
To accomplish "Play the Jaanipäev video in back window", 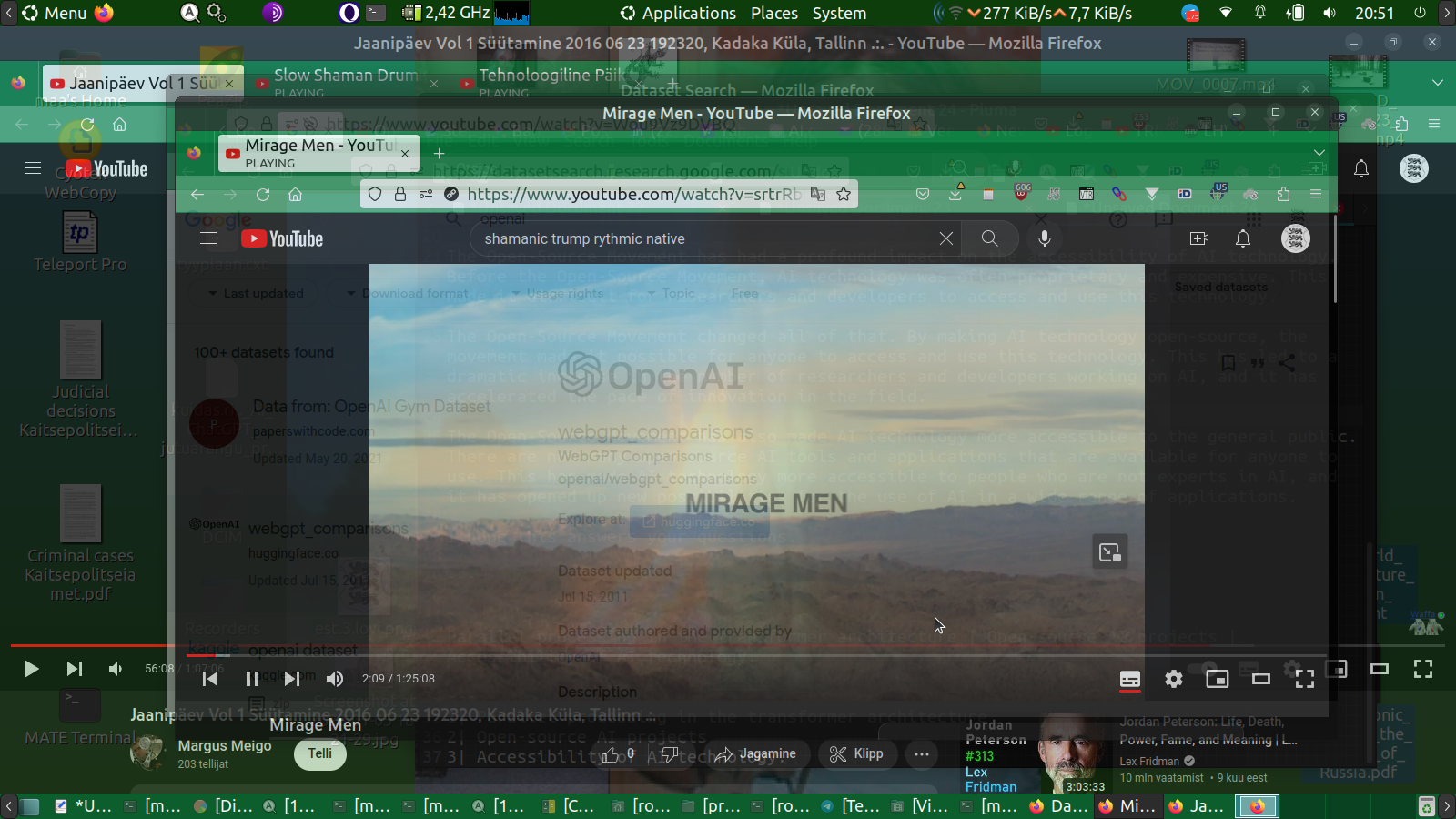I will click(31, 669).
